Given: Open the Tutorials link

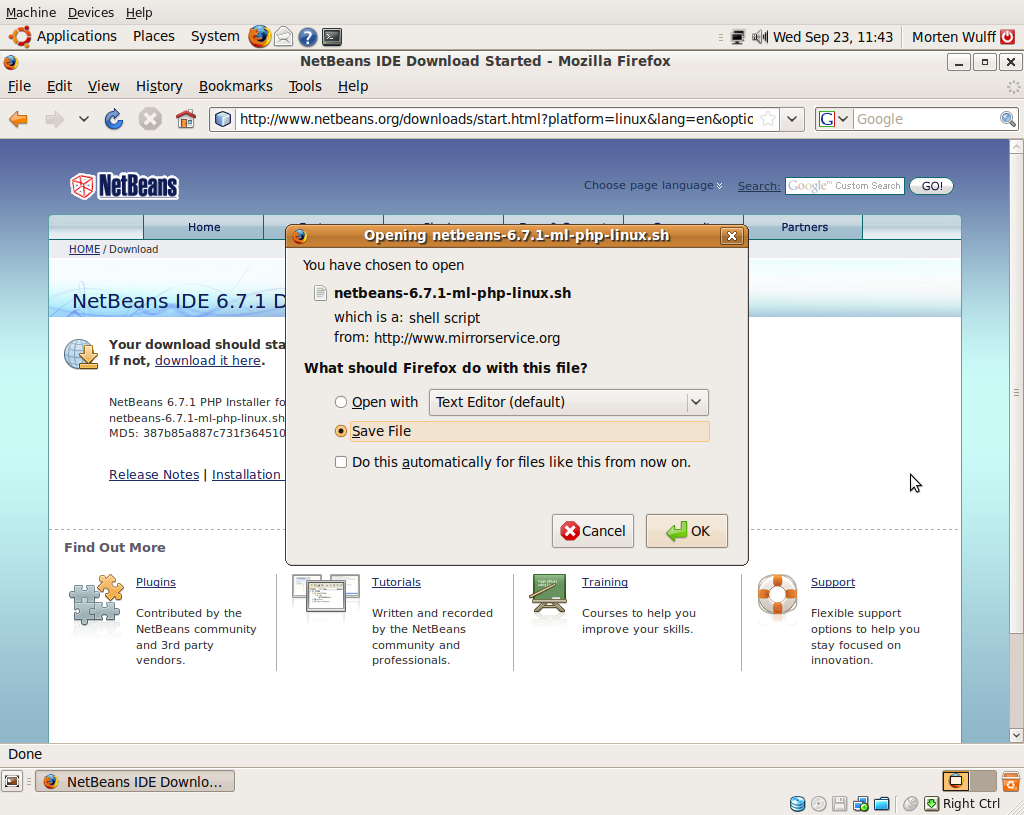Looking at the screenshot, I should click(x=396, y=583).
